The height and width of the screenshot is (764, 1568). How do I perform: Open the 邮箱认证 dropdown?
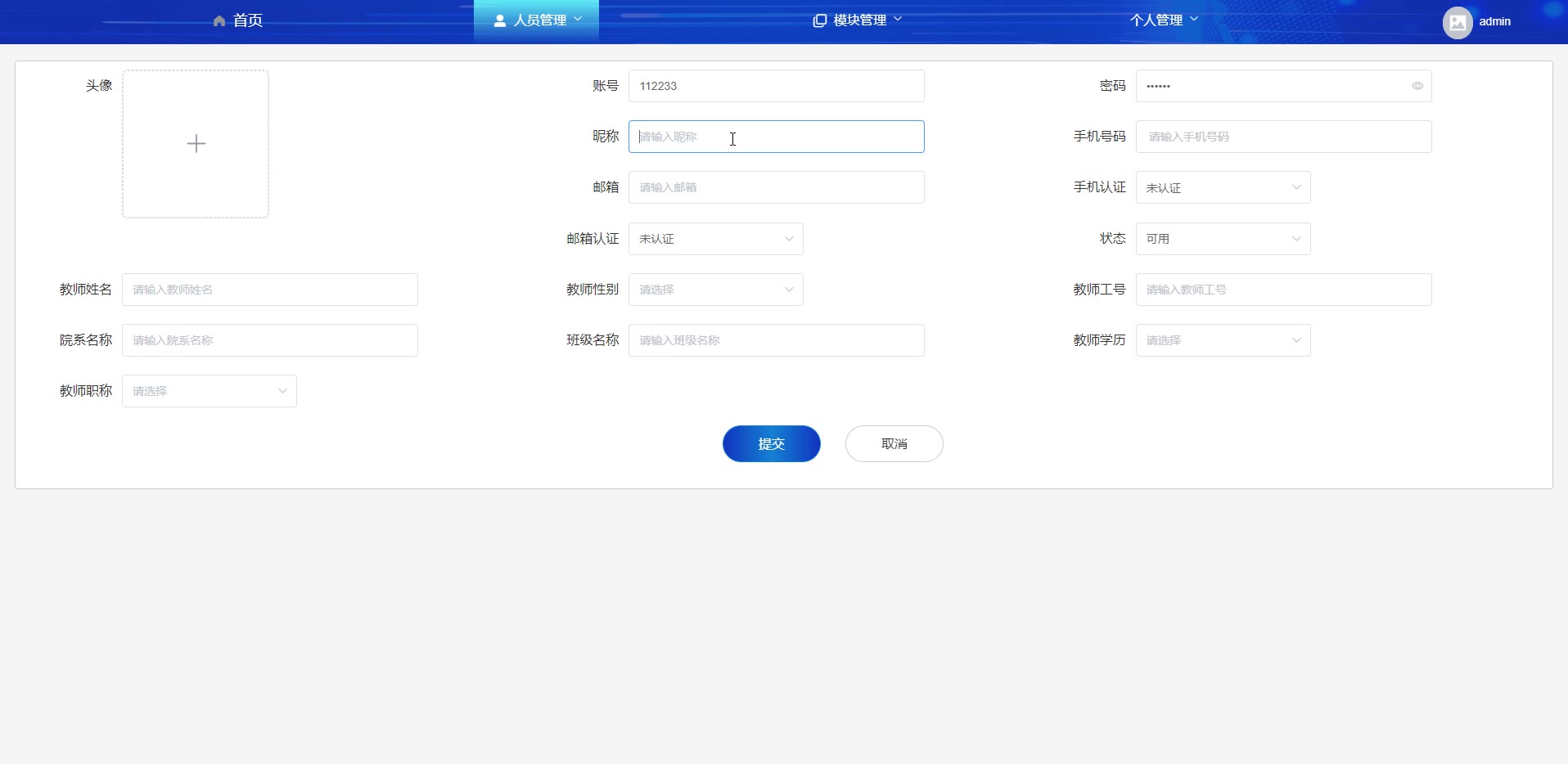click(x=715, y=239)
